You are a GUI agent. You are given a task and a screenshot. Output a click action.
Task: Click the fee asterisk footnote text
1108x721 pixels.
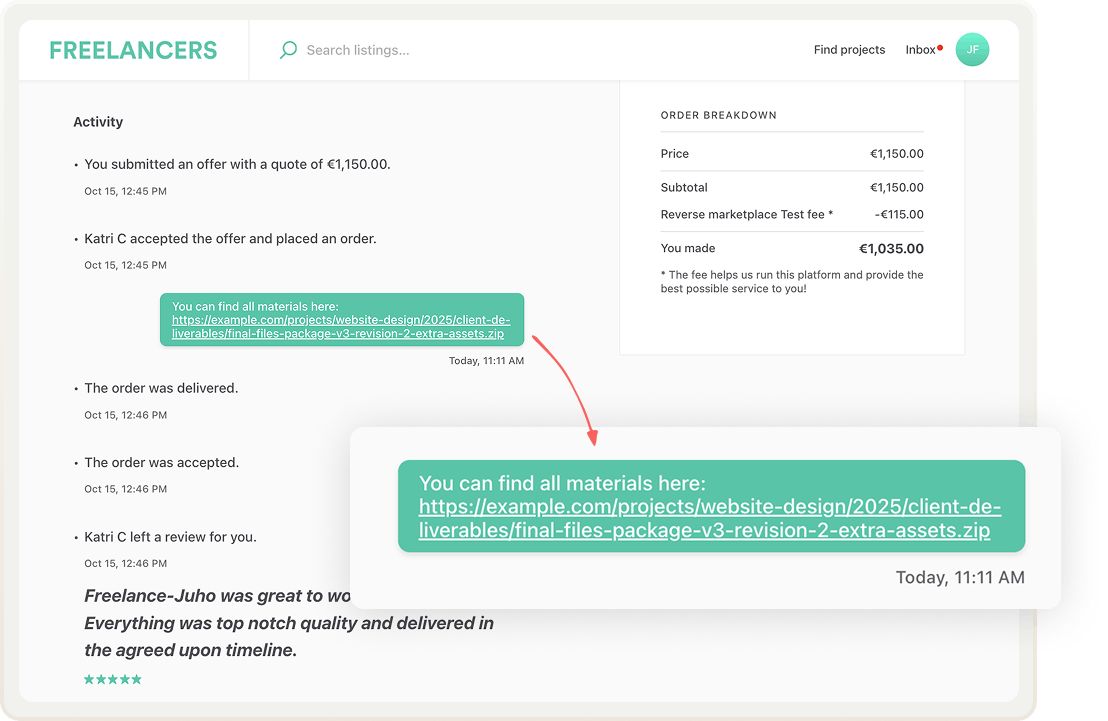(x=790, y=281)
